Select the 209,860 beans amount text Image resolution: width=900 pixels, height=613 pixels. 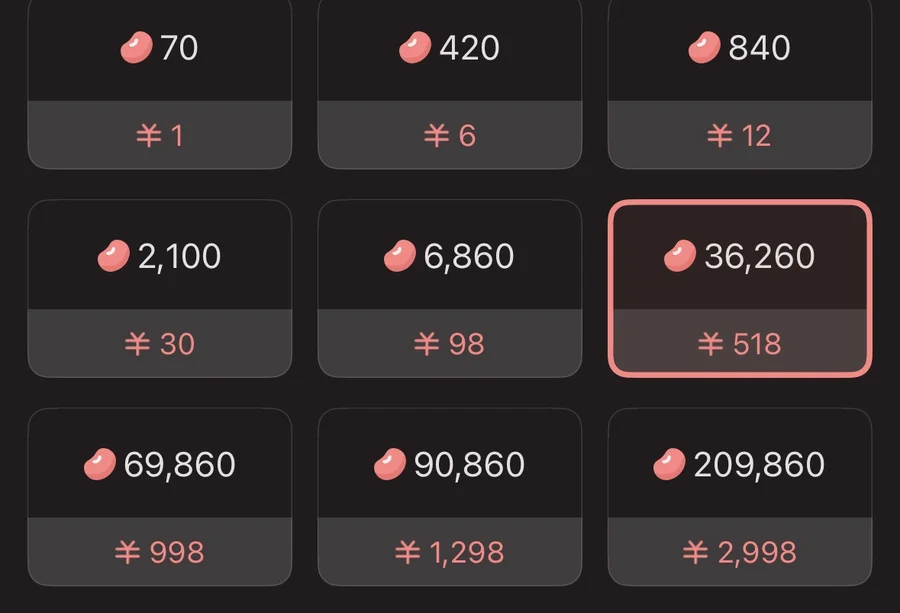click(759, 464)
